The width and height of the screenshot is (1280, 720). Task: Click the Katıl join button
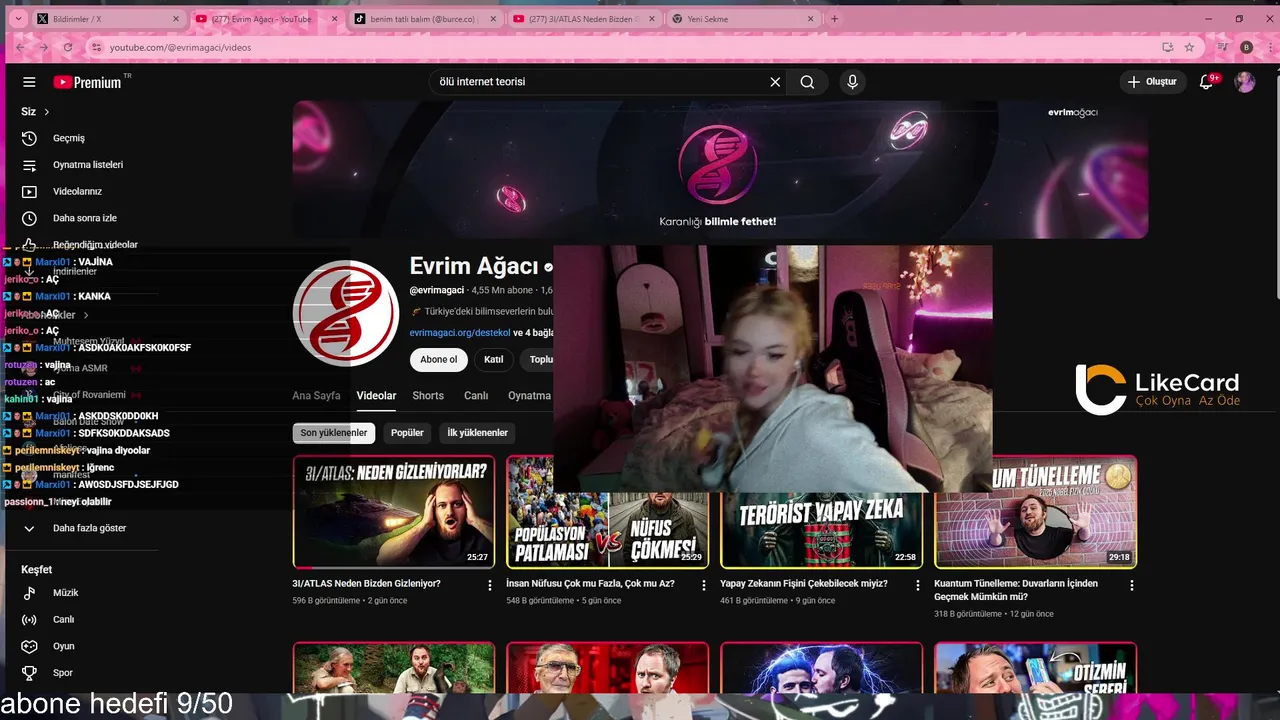(x=494, y=360)
